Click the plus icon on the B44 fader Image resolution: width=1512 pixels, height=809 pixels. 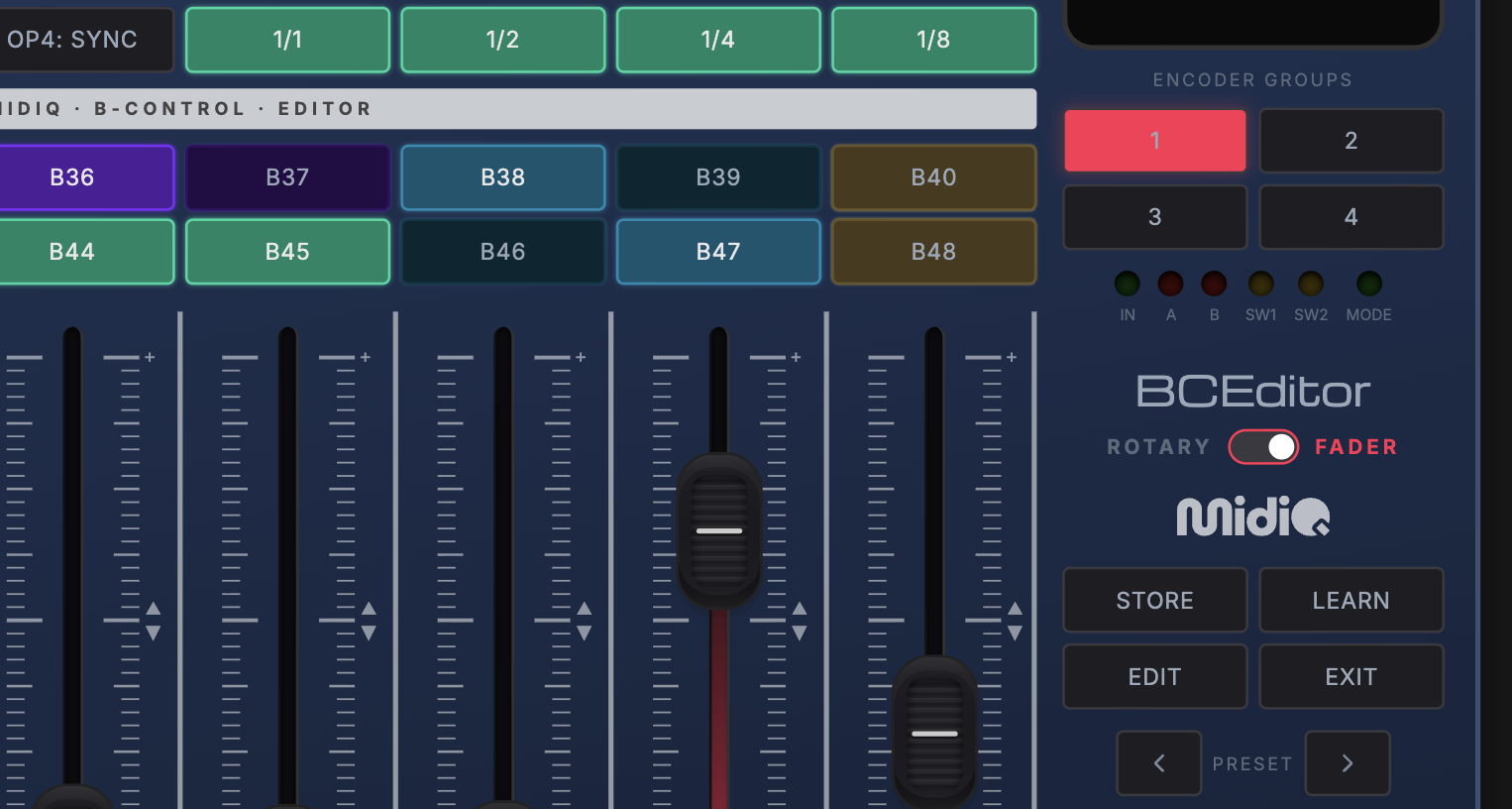pos(150,357)
